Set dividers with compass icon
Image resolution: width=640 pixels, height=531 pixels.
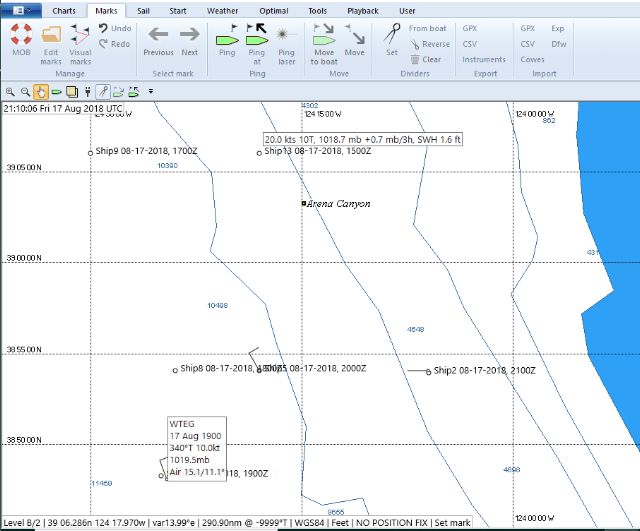coord(392,34)
